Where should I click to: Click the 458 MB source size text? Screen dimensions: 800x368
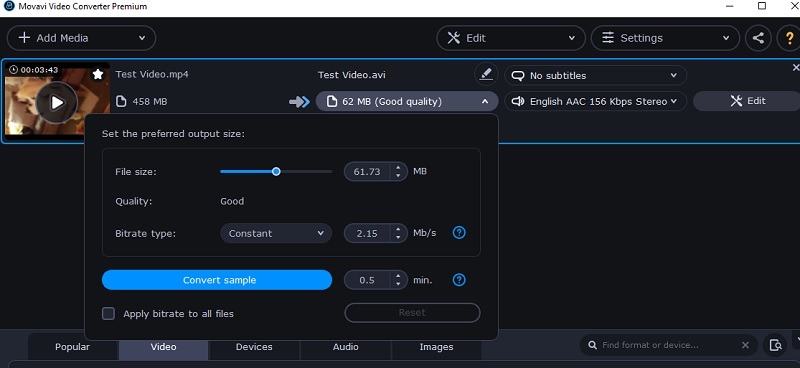point(149,102)
